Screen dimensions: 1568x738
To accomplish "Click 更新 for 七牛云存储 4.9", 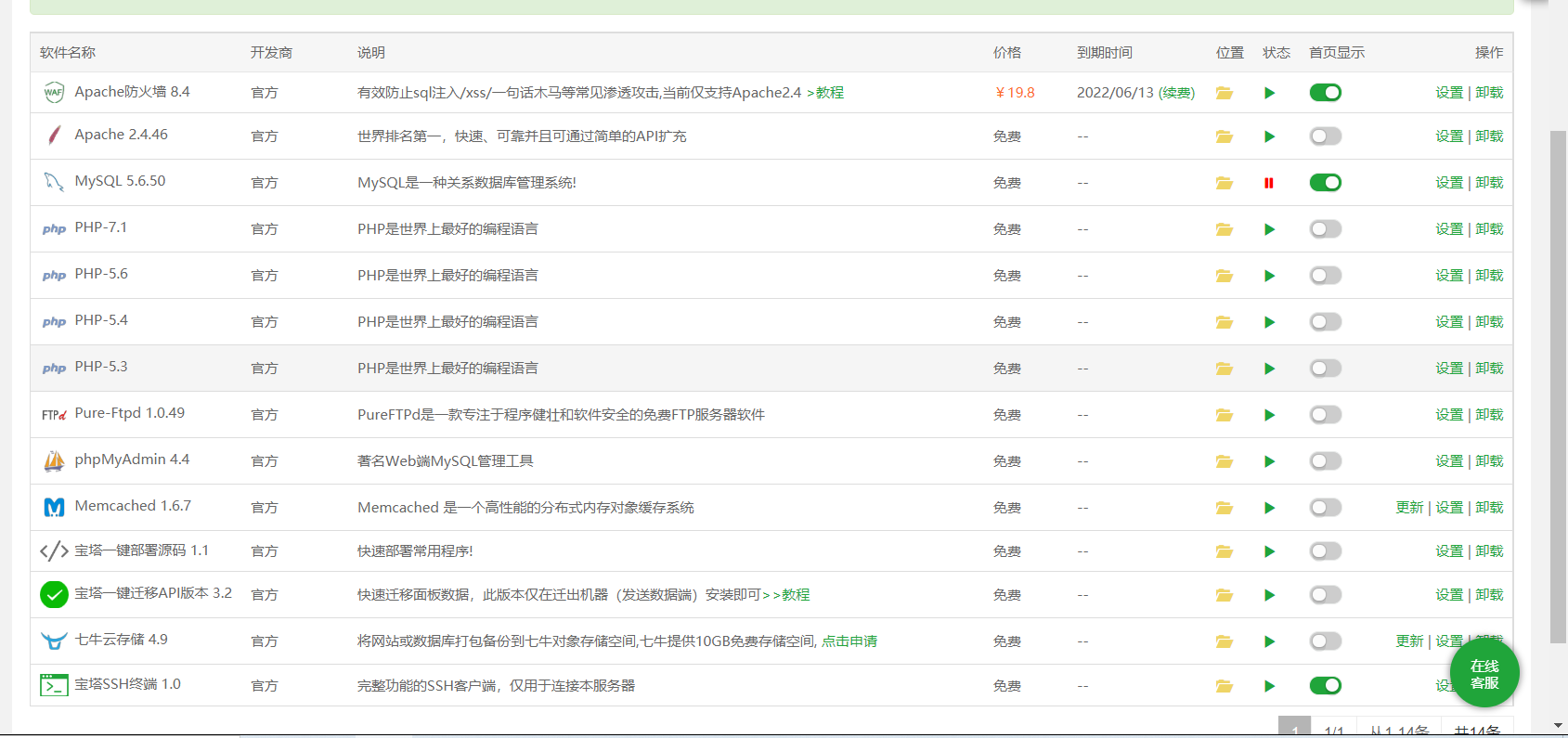I will [1409, 641].
